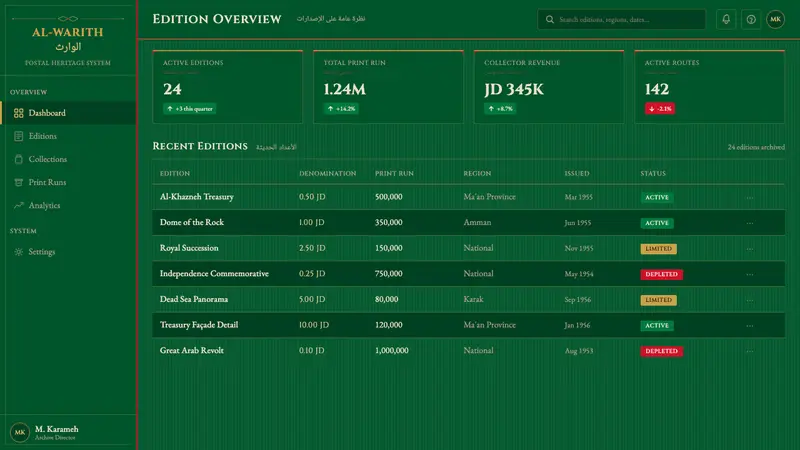Click the Collections sidebar icon
Screen dimensions: 800x450
18,159
